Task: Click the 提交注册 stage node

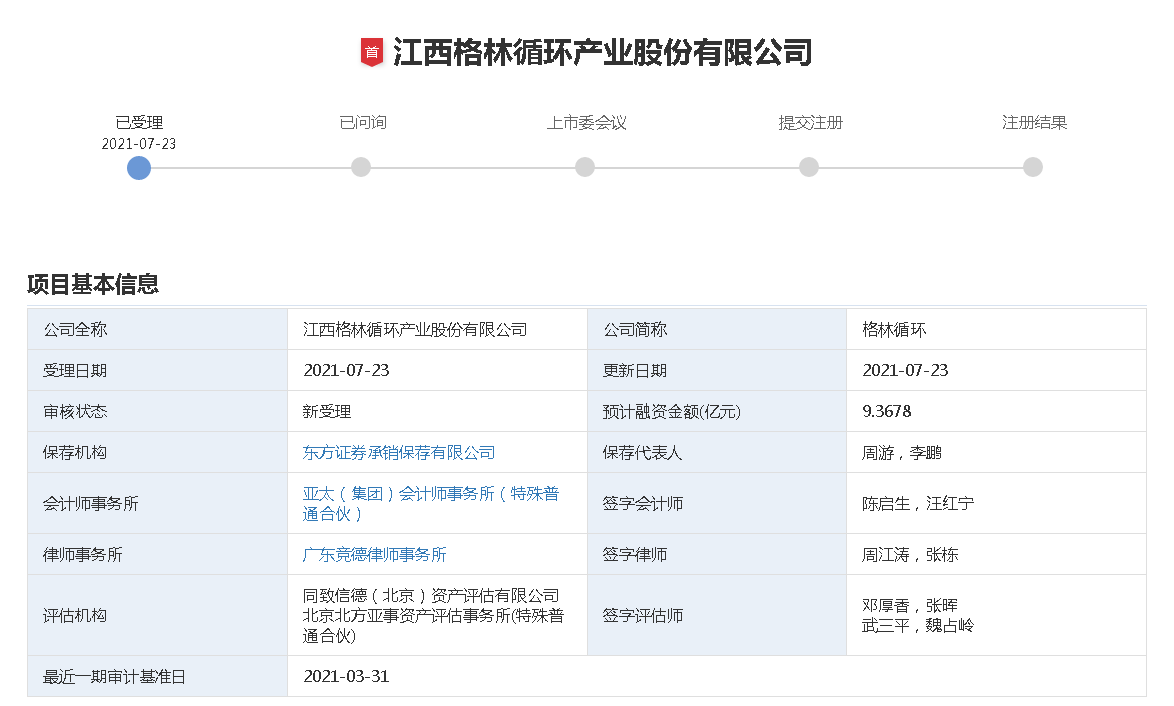Action: coord(808,167)
